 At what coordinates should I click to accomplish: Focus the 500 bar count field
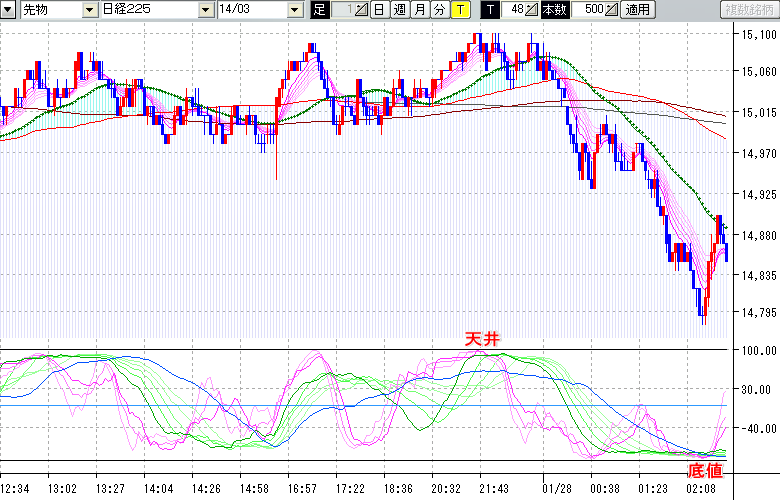590,10
